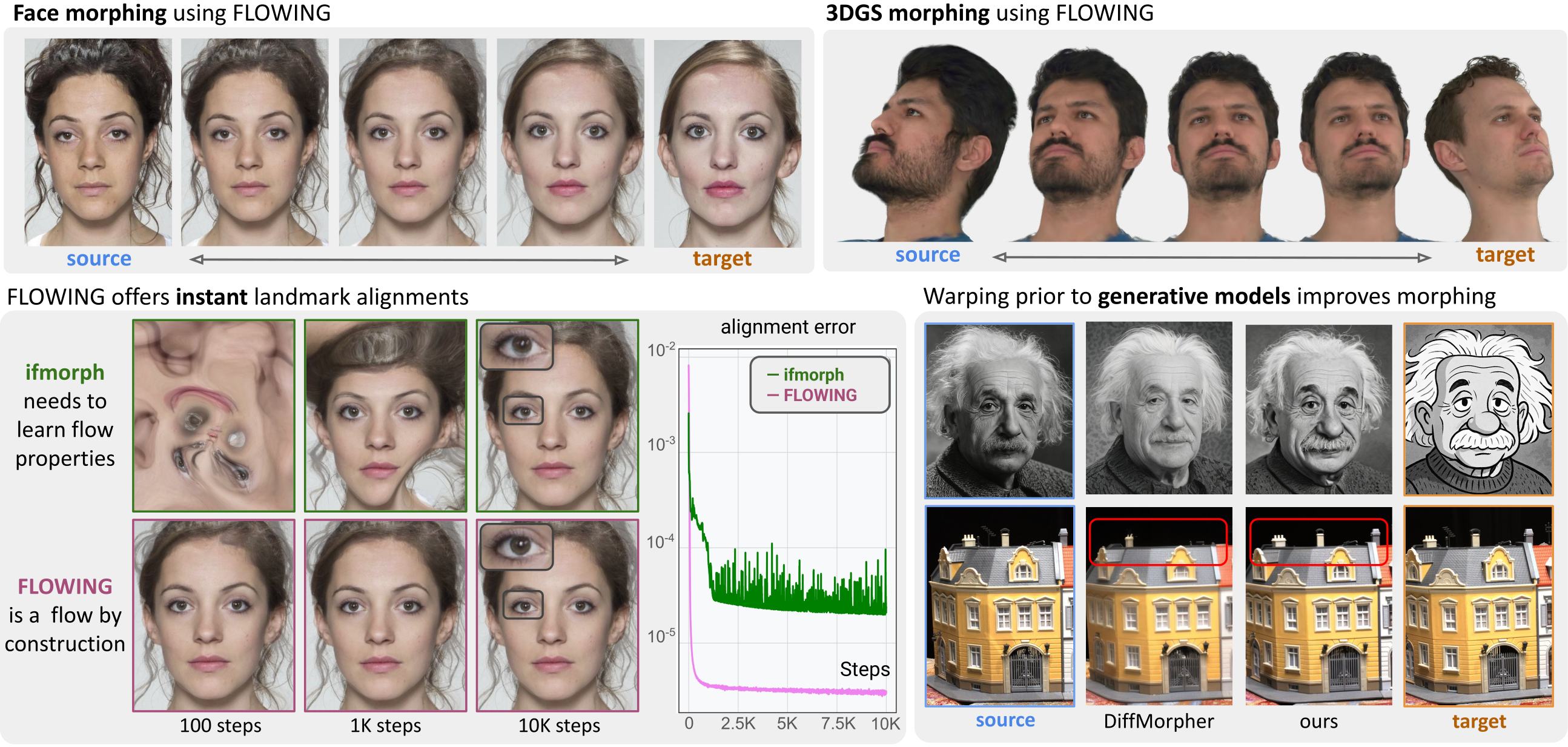Click the face morphing target image
The height and width of the screenshot is (747, 1568).
click(x=727, y=143)
